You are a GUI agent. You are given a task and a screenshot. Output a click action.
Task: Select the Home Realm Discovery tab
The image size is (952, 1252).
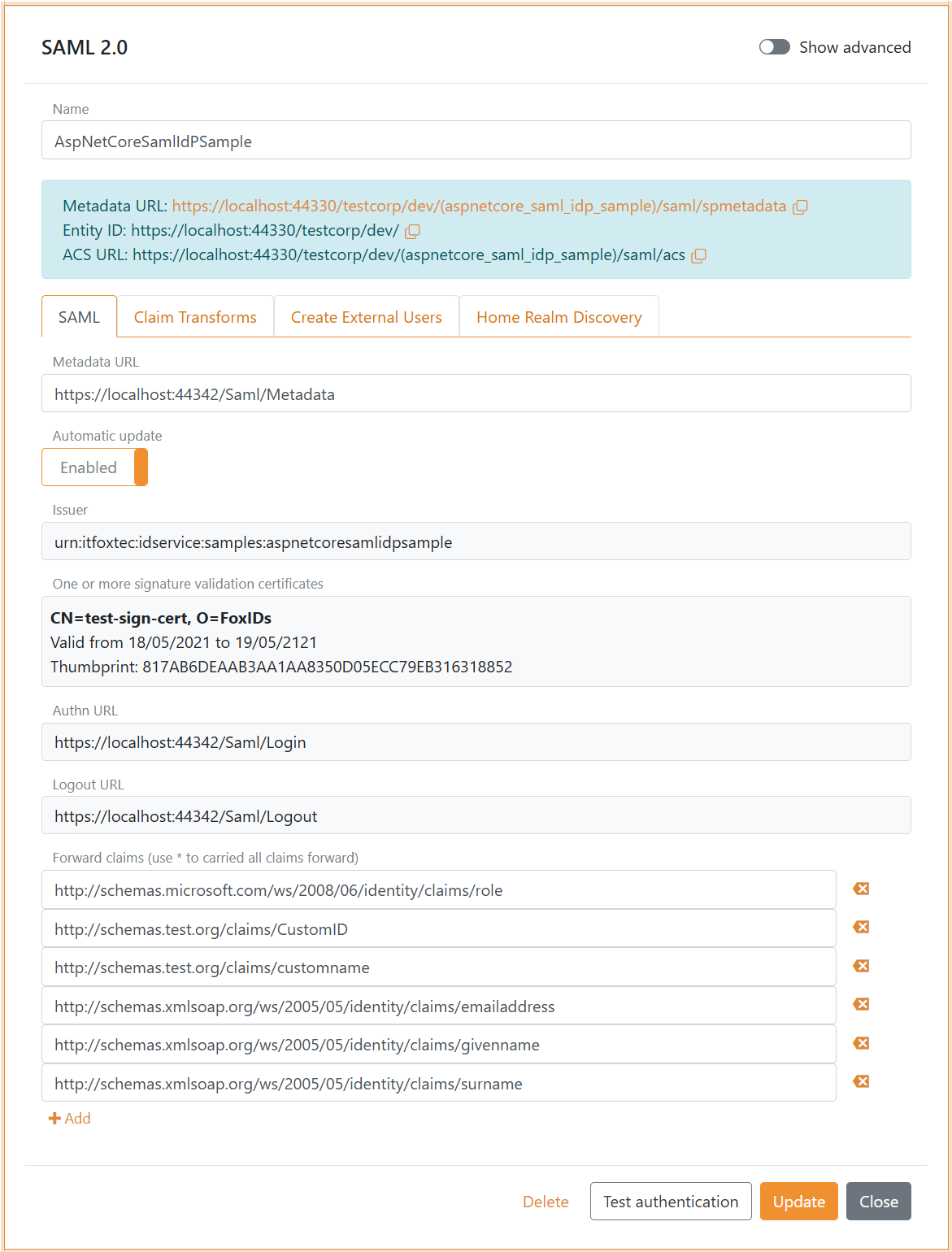(x=559, y=316)
